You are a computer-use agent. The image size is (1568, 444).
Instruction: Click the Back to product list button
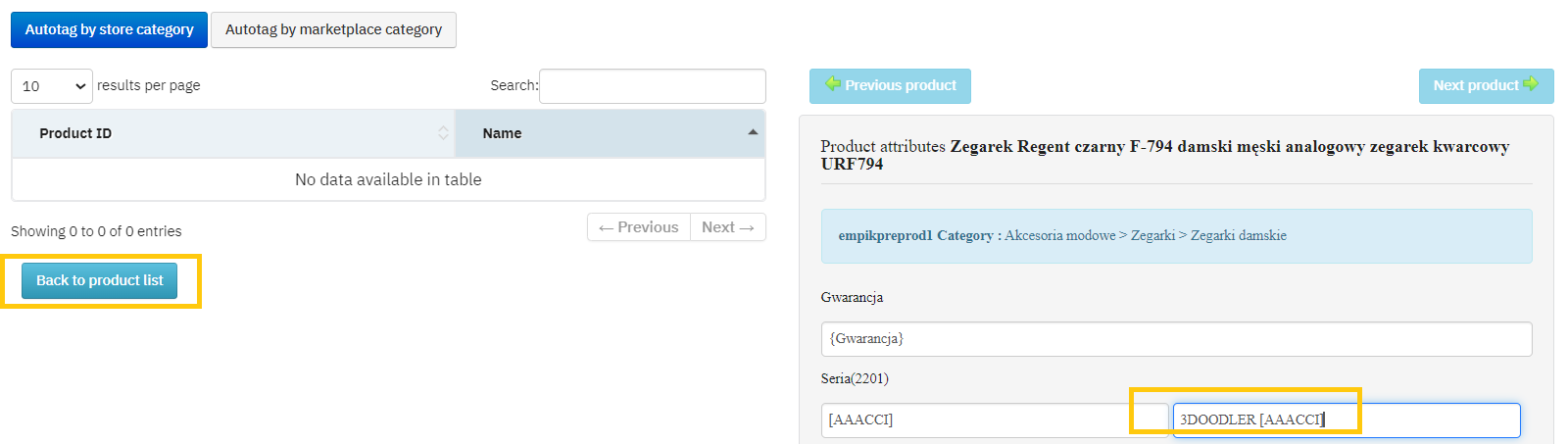(x=99, y=280)
